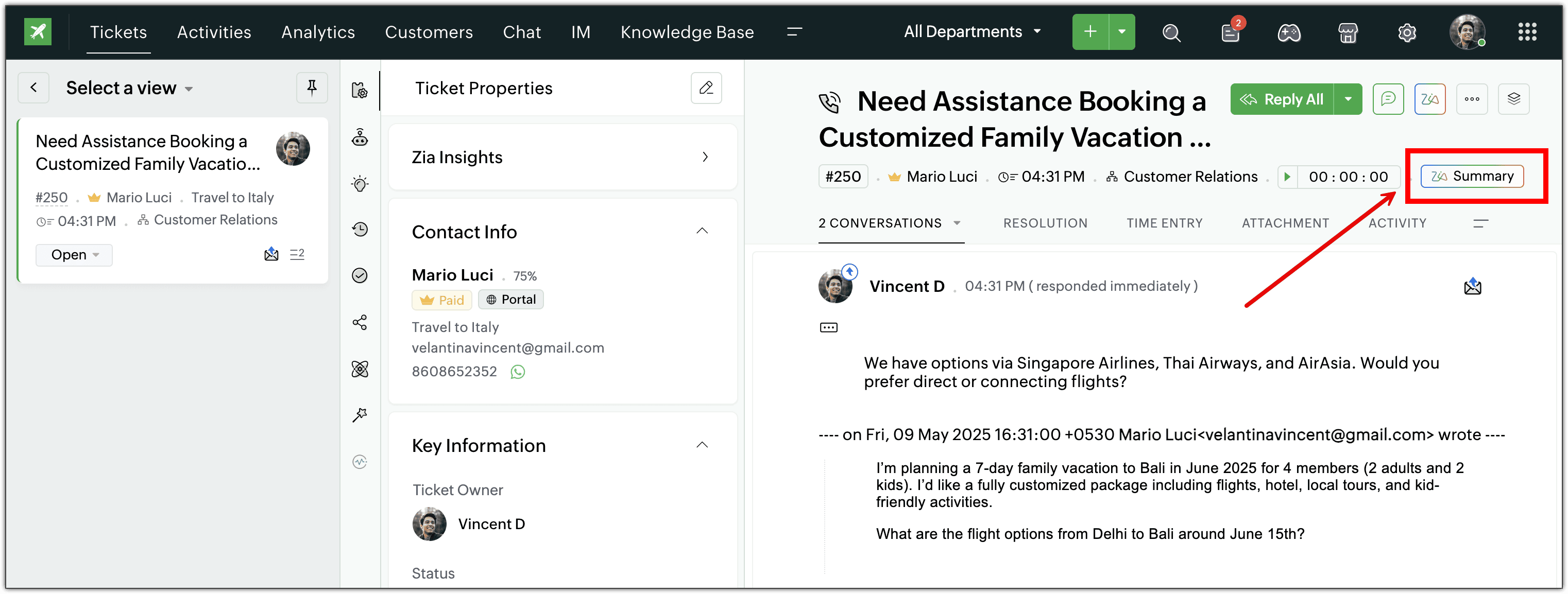Open ticket history clock icon
The height and width of the screenshot is (594, 1568).
point(360,229)
